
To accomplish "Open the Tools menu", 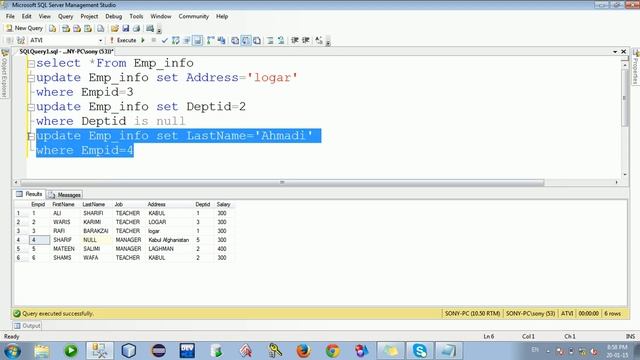I will (136, 16).
